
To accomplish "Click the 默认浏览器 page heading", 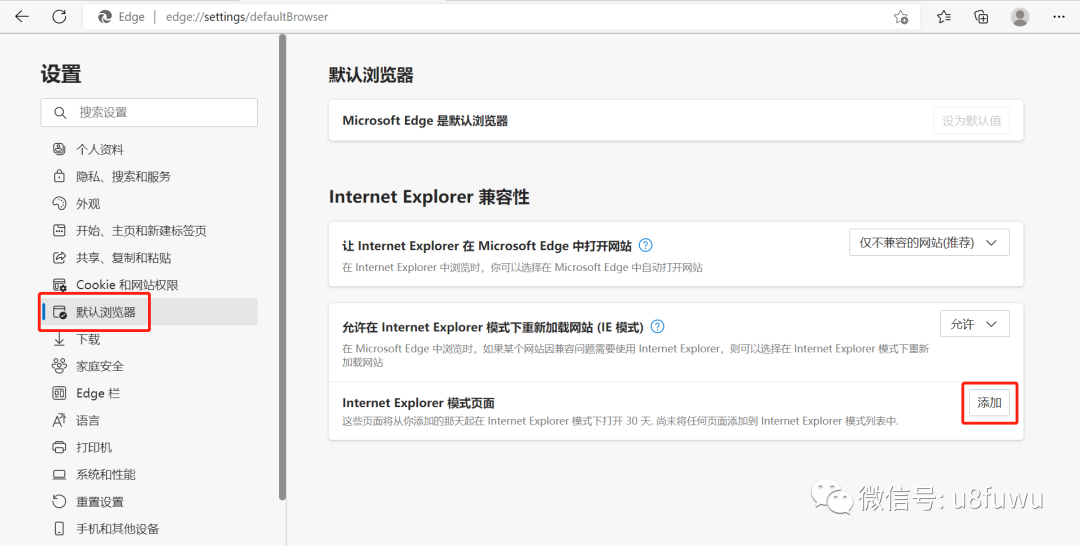I will pos(371,74).
